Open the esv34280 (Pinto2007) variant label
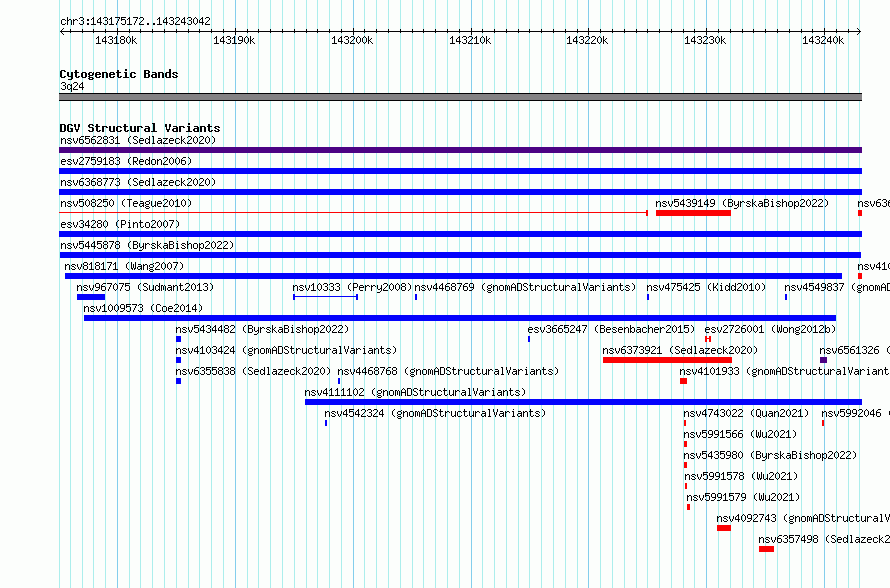Screen dimensions: 890x588 (x=120, y=224)
